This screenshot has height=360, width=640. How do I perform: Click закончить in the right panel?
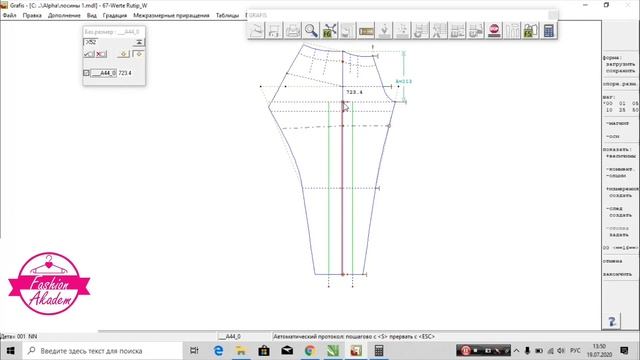[x=618, y=274]
